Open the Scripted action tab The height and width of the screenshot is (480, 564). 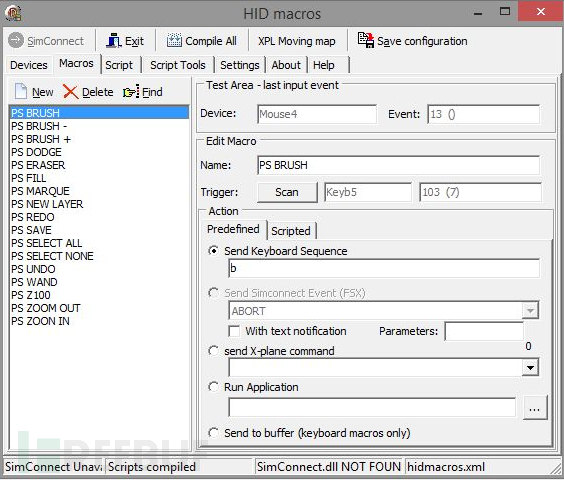(x=291, y=231)
